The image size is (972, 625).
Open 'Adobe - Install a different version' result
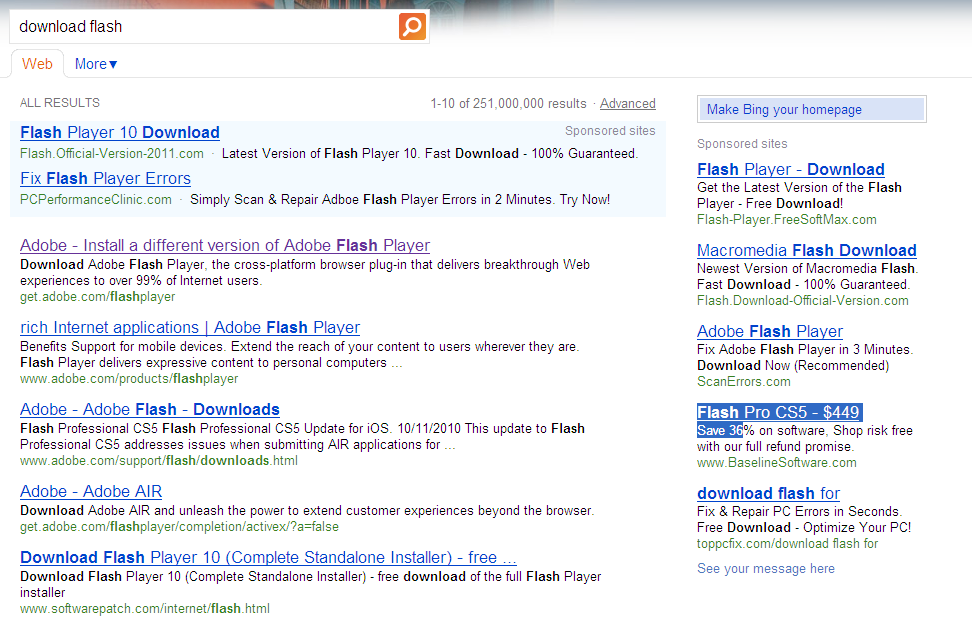225,245
